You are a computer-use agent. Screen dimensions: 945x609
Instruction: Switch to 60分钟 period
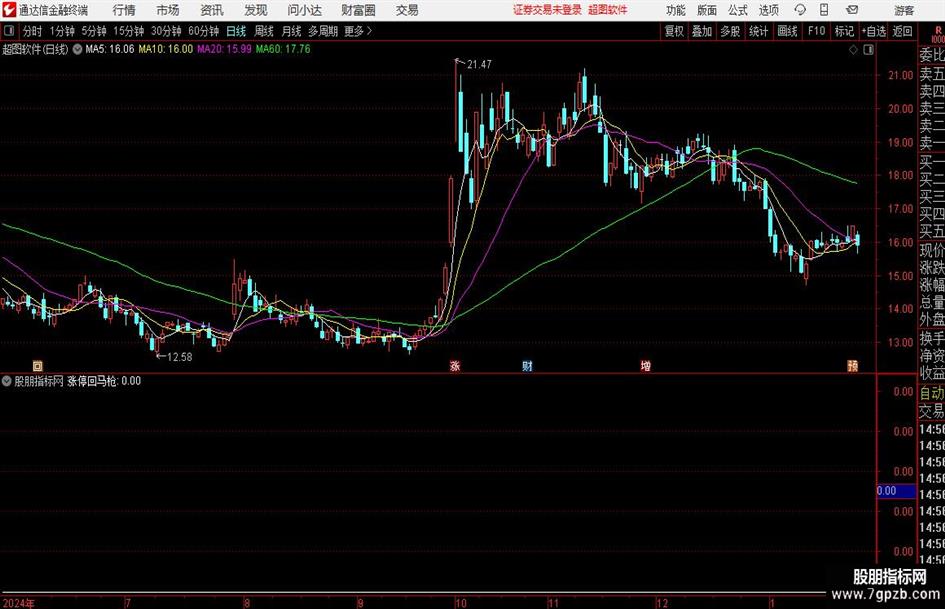[x=204, y=31]
